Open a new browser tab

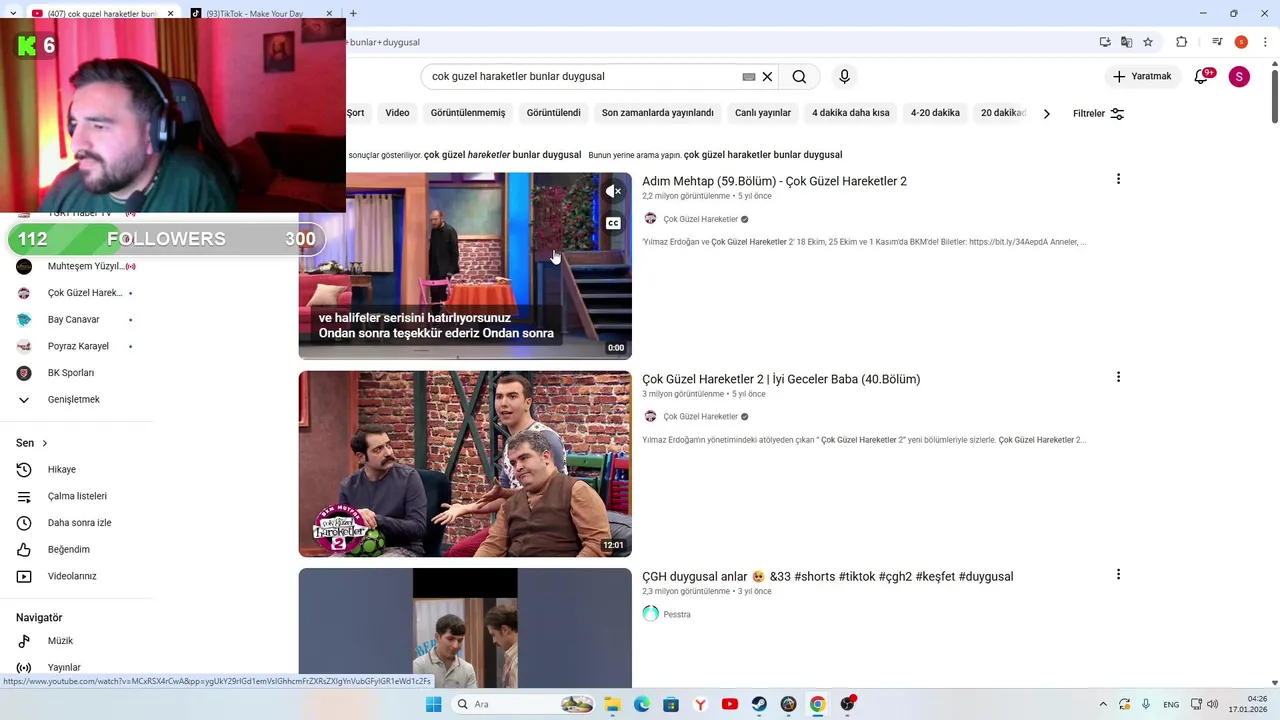click(x=353, y=14)
